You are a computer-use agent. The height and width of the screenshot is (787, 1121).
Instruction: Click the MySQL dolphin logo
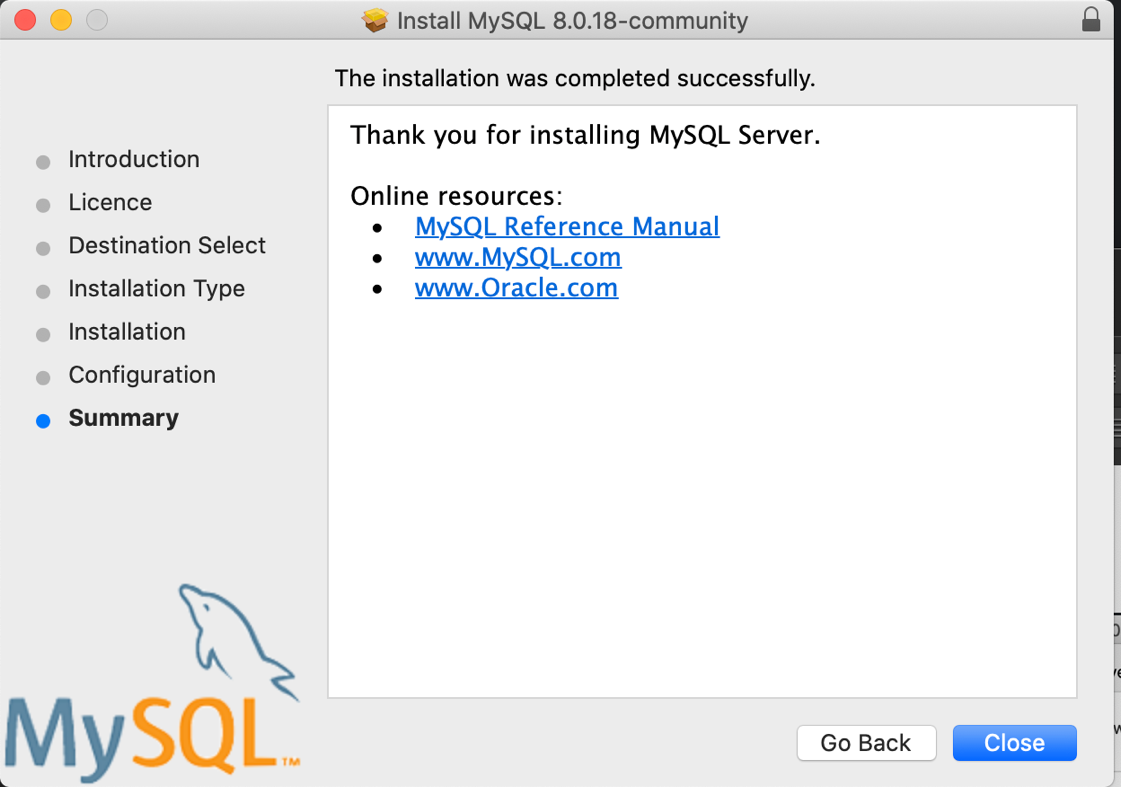[153, 683]
